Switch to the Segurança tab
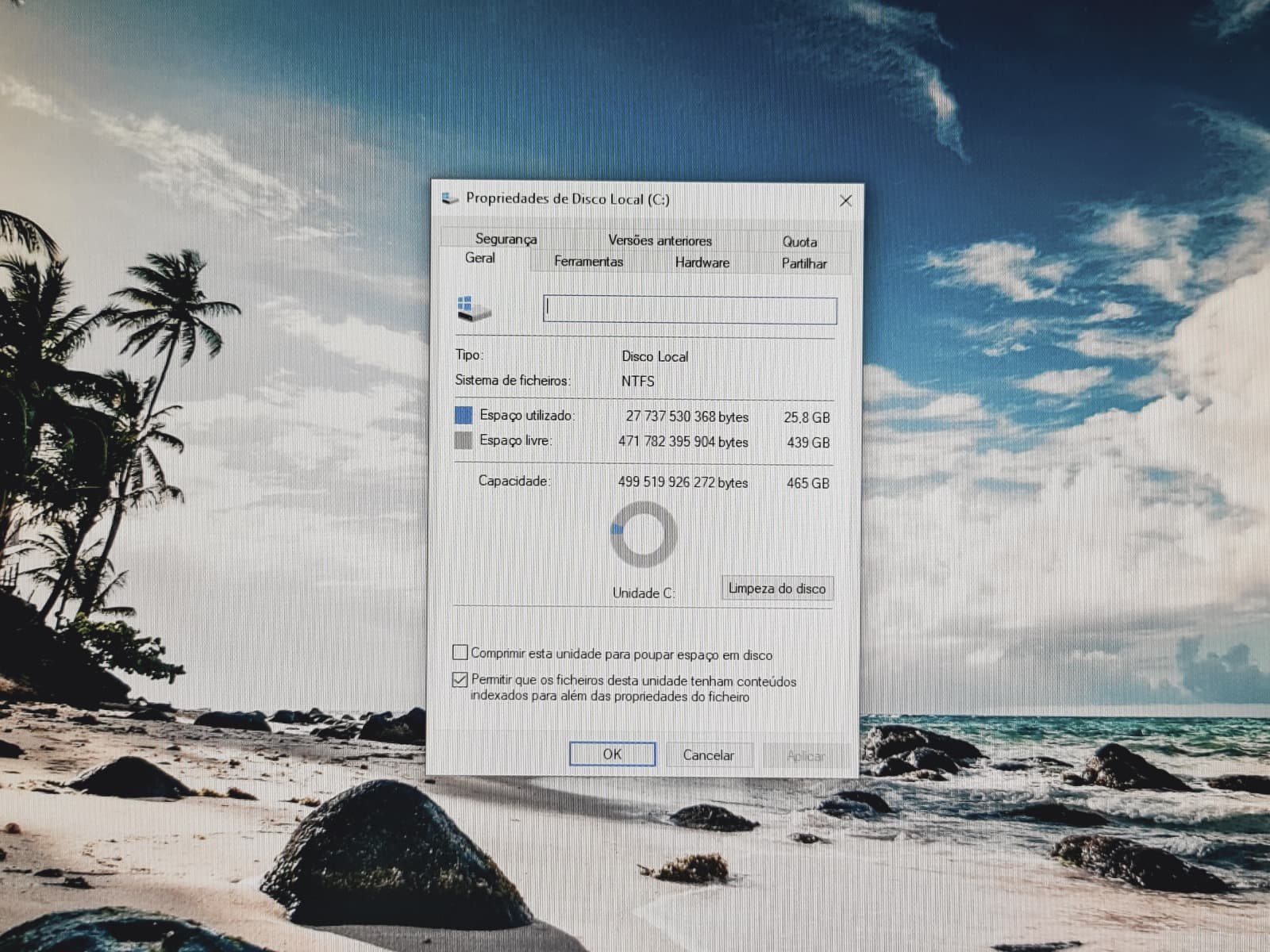The height and width of the screenshot is (952, 1270). [506, 239]
